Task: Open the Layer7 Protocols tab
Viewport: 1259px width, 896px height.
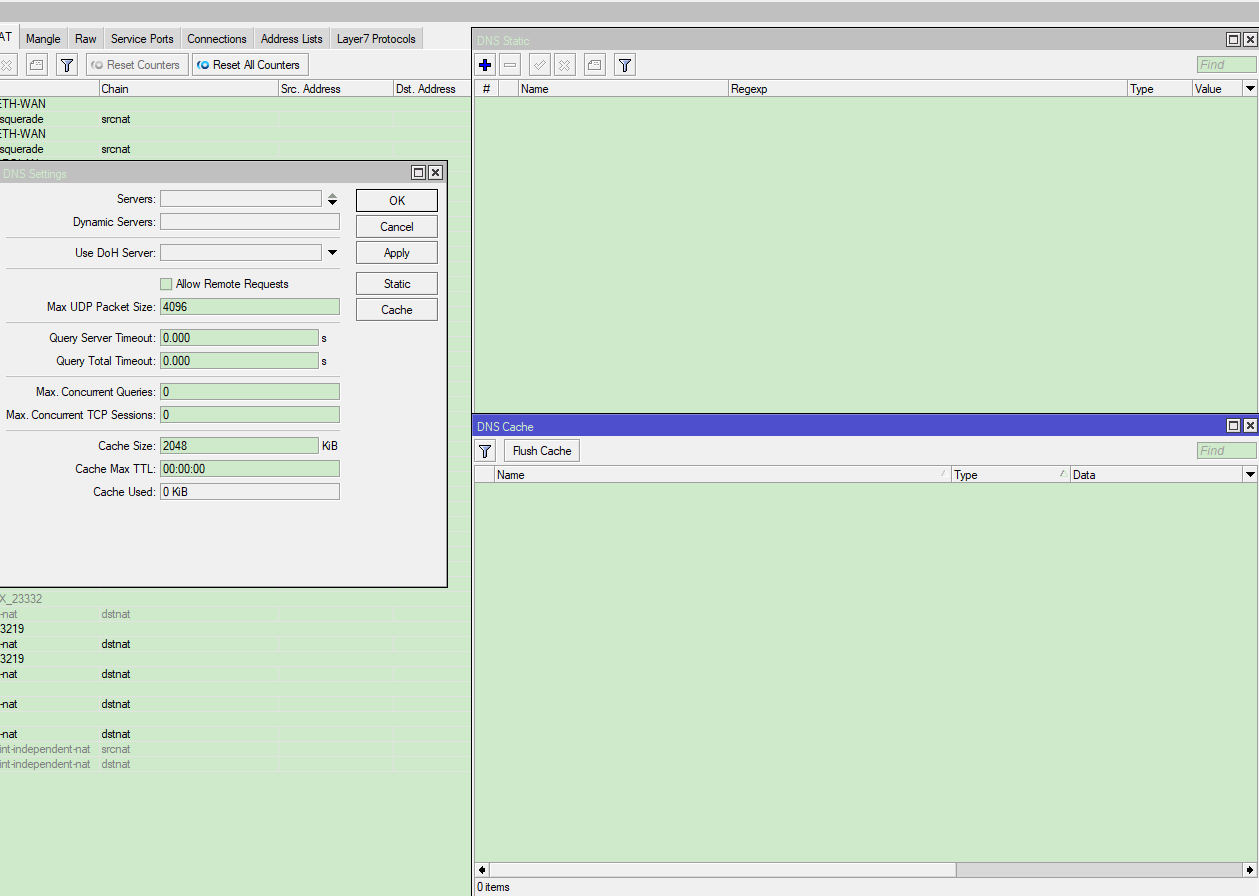Action: pyautogui.click(x=376, y=39)
